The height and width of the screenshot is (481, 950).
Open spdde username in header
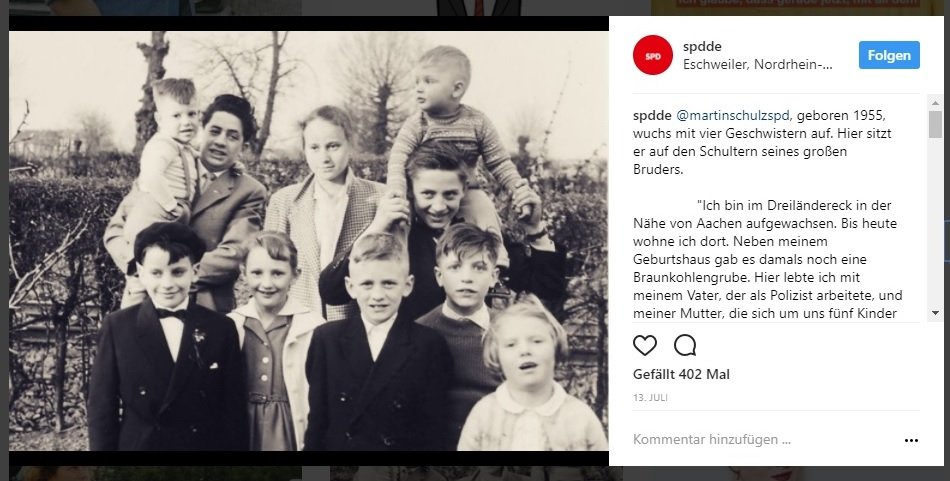pyautogui.click(x=702, y=47)
